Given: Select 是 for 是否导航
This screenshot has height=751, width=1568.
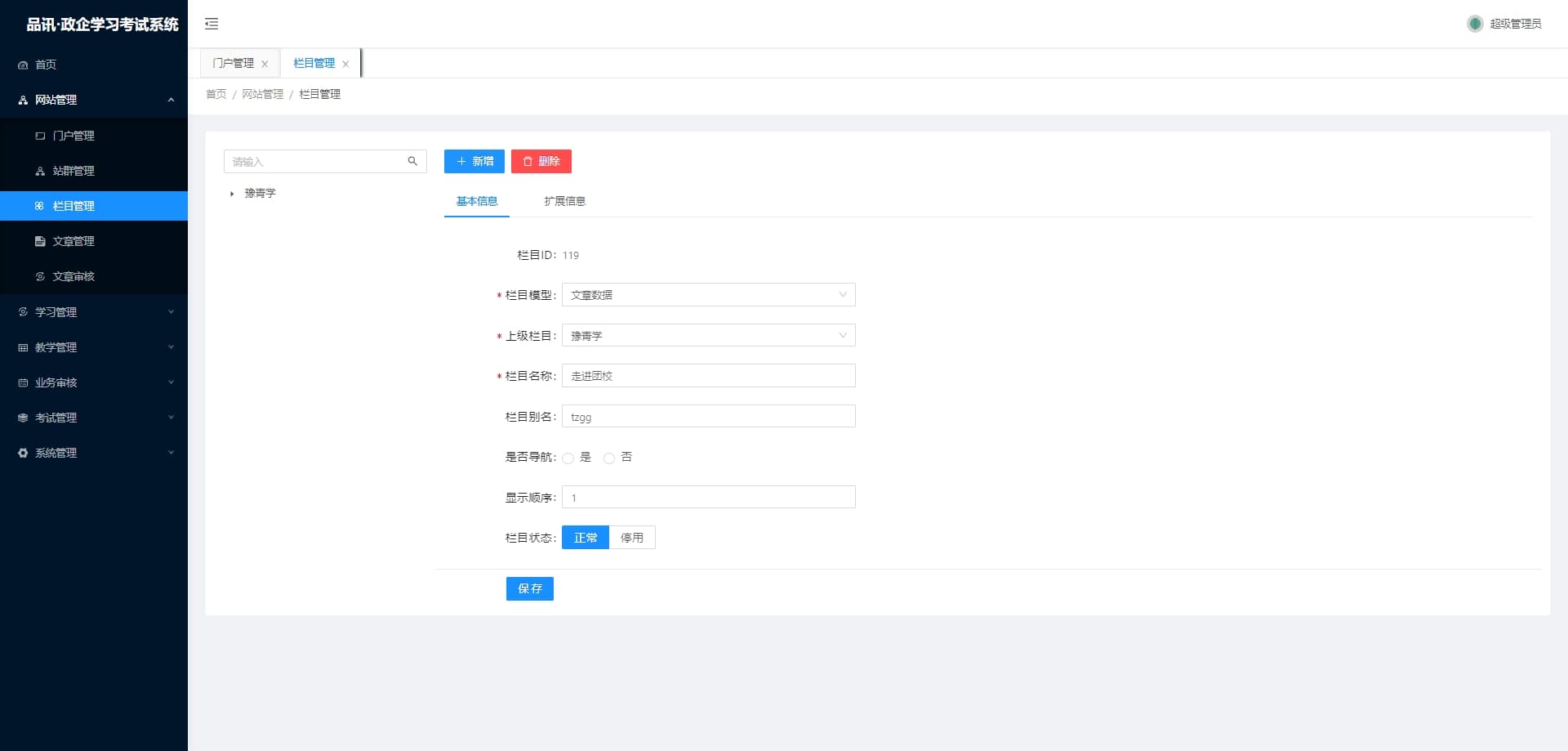Looking at the screenshot, I should (x=568, y=458).
